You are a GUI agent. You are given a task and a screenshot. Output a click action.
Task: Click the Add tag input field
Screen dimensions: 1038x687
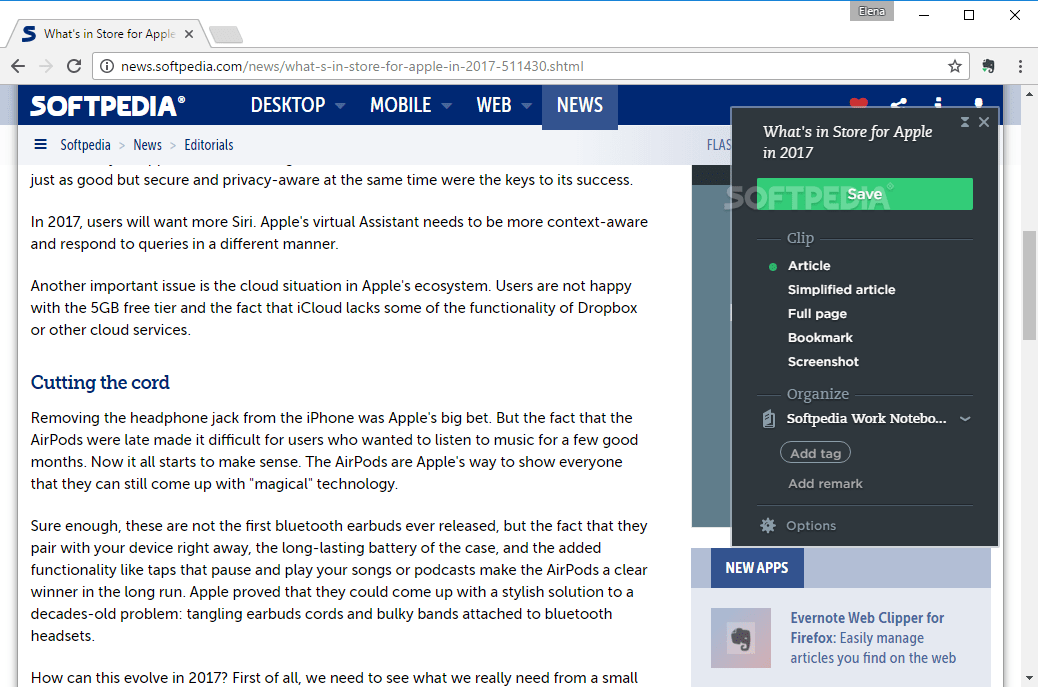pos(815,452)
